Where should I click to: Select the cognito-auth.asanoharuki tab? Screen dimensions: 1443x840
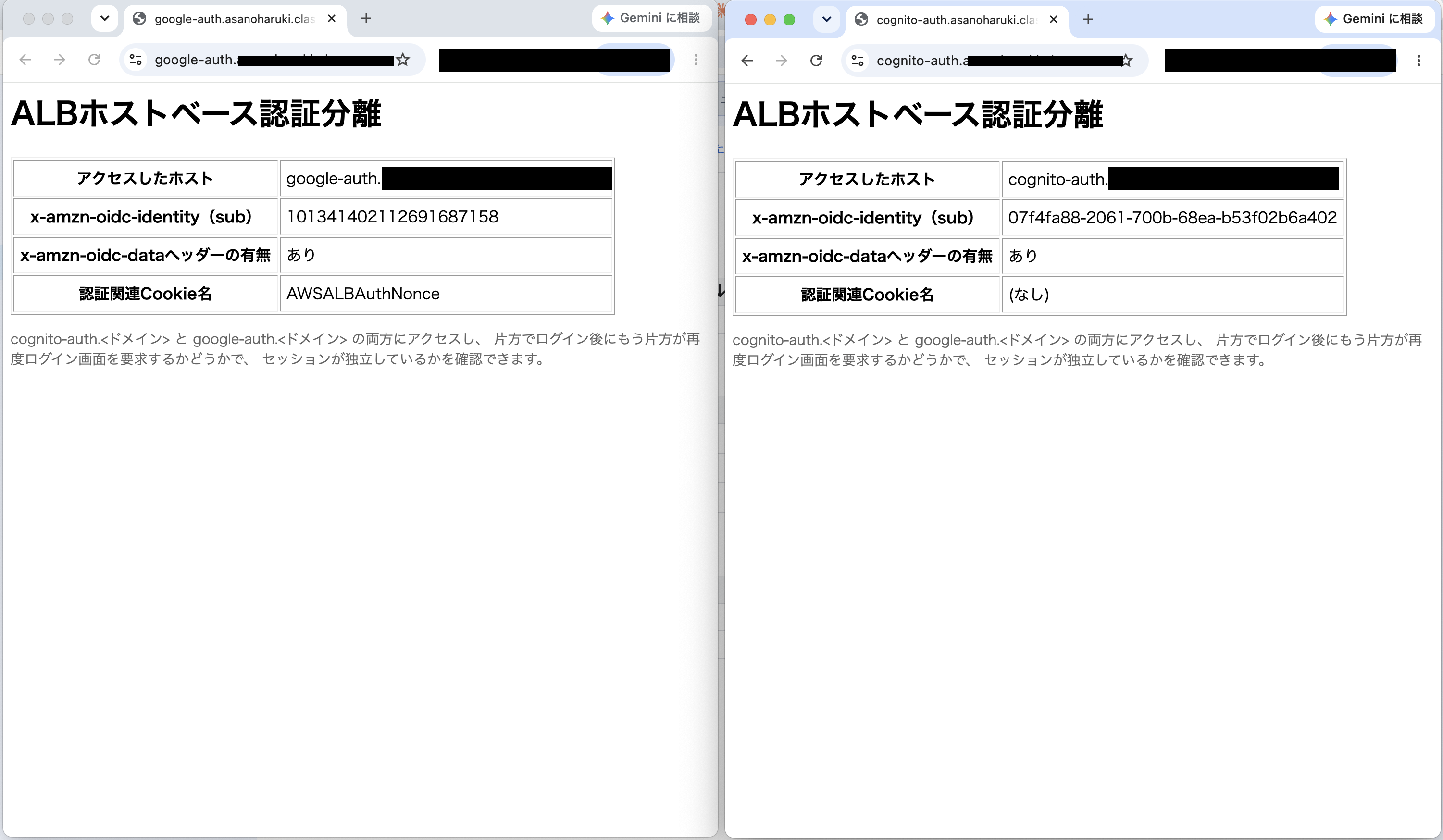click(957, 20)
